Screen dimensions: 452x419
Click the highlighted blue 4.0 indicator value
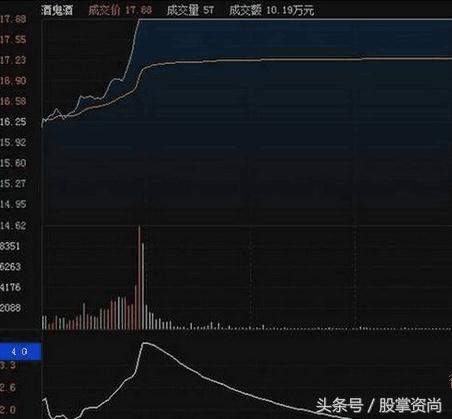[x=20, y=352]
